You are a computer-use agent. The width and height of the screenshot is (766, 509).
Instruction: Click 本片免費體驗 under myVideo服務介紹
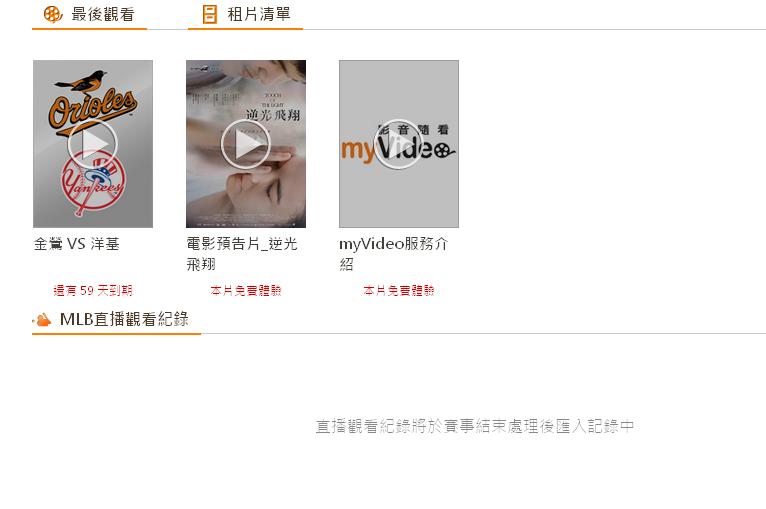point(399,291)
